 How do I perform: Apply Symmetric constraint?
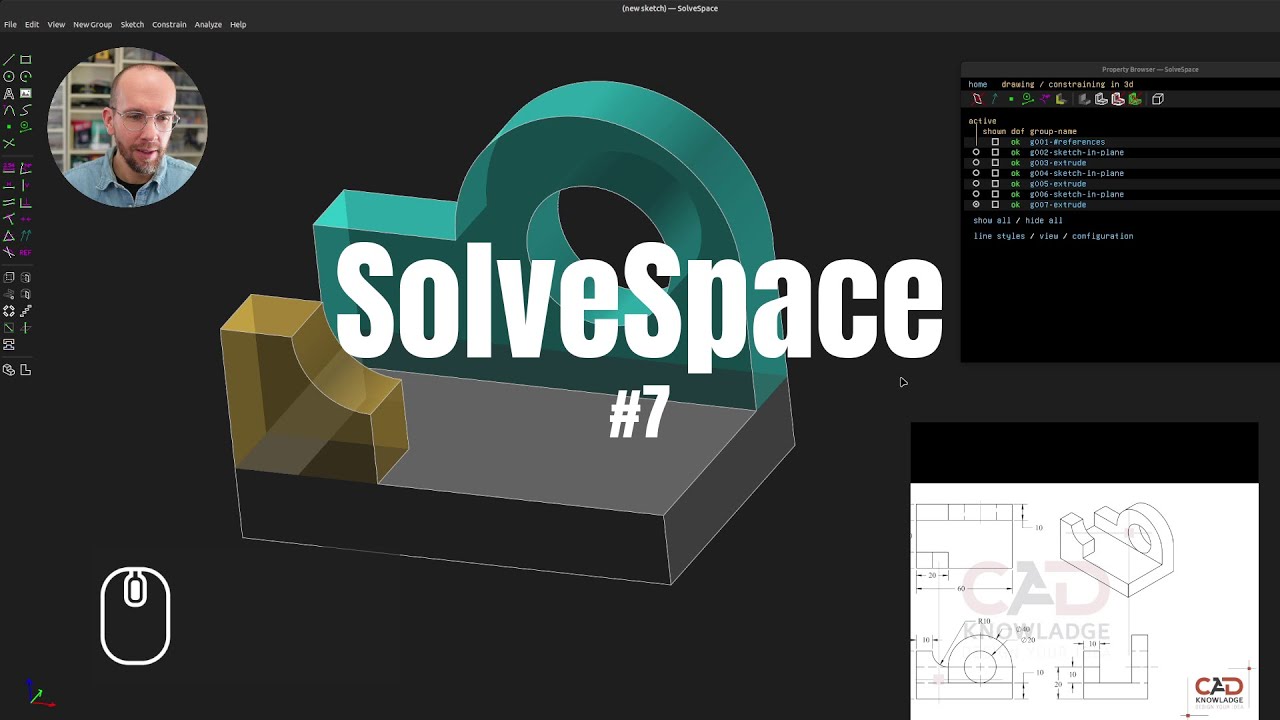click(x=26, y=218)
